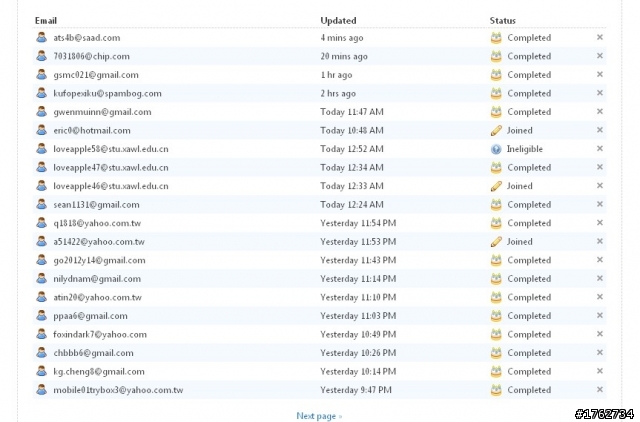Click the 'Yesterday 11:54 PM' timestamp
The width and height of the screenshot is (640, 422).
pos(358,223)
